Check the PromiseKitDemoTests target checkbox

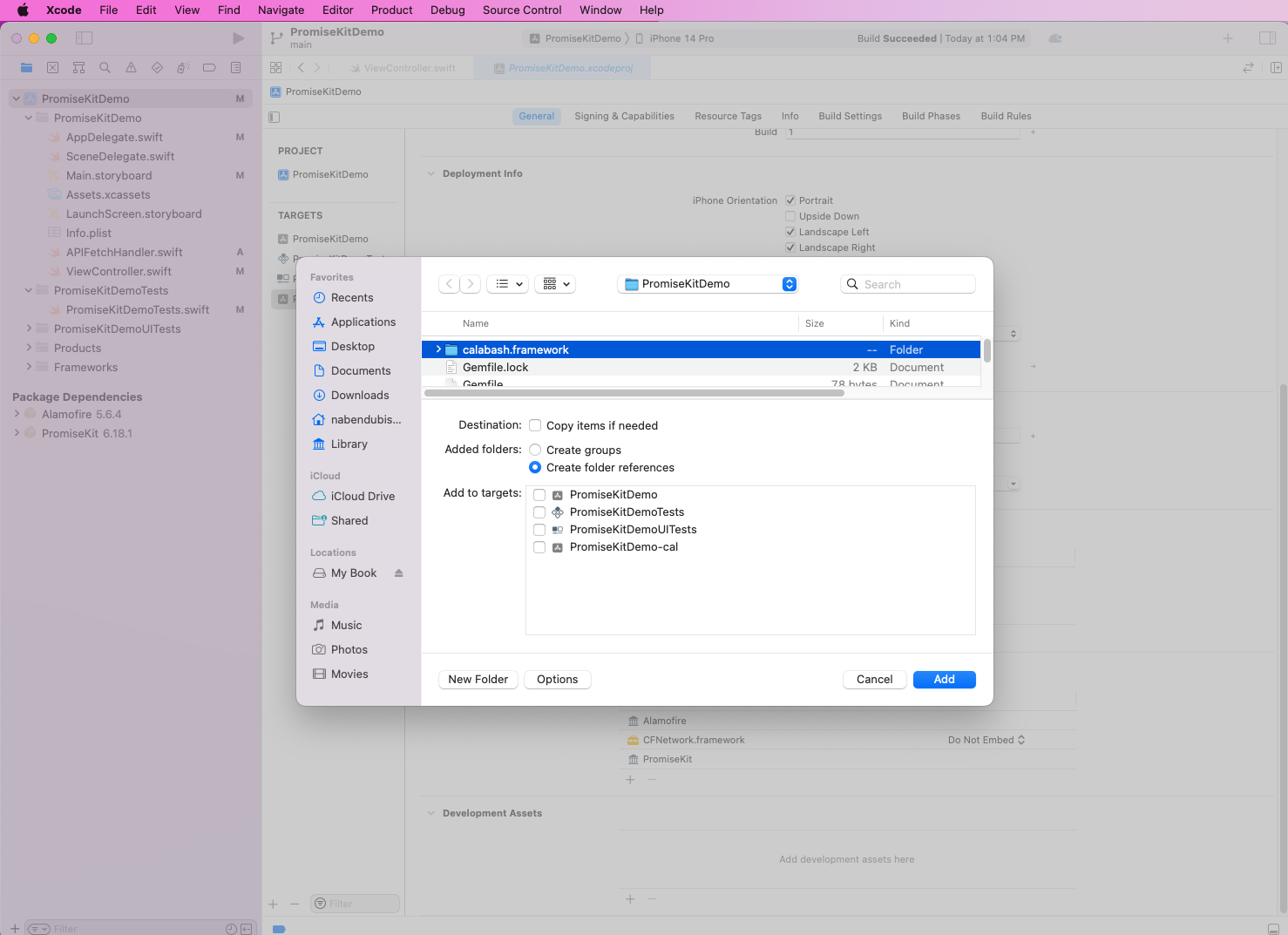[539, 512]
